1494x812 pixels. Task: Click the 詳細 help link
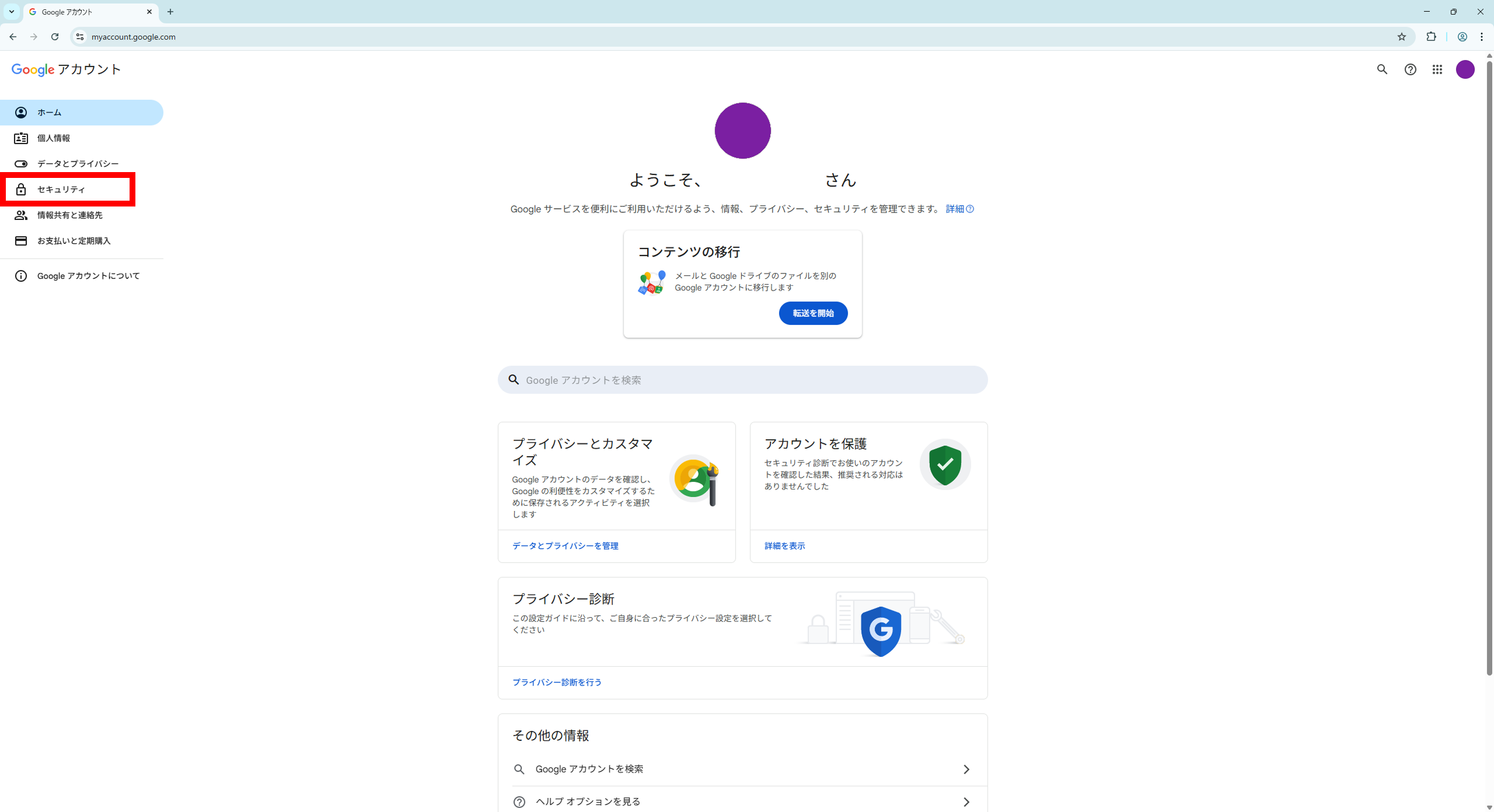(959, 209)
